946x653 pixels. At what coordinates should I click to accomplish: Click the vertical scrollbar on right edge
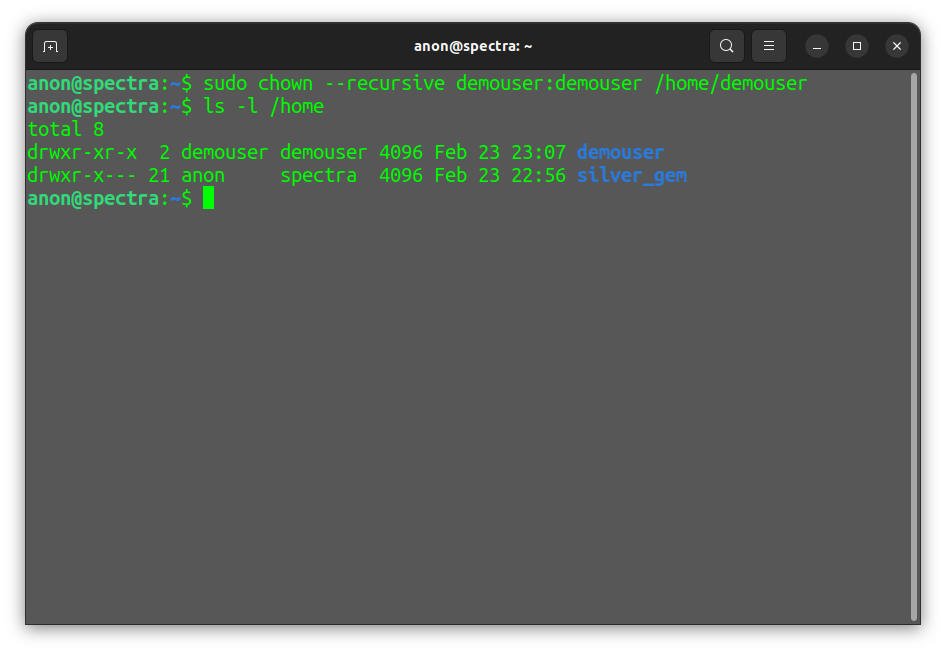point(914,347)
